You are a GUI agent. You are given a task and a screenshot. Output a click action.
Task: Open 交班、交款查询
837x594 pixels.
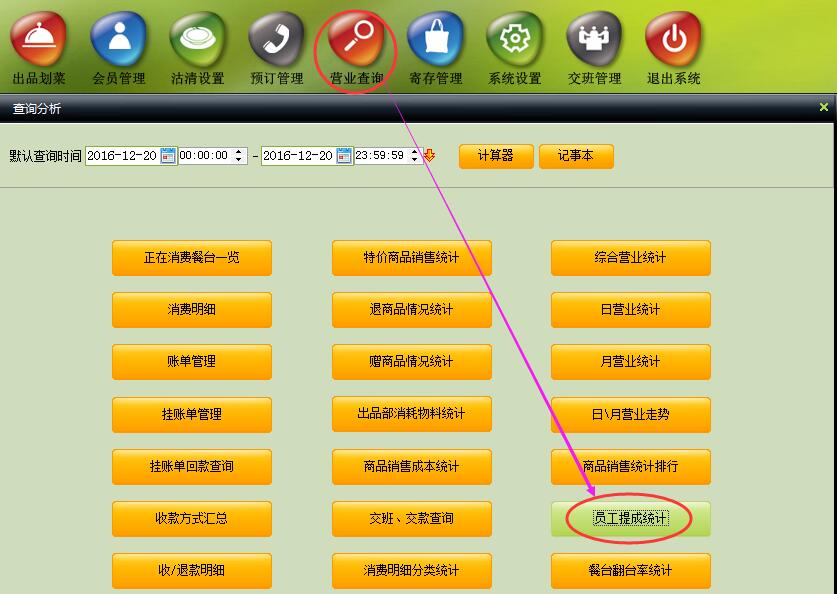412,518
